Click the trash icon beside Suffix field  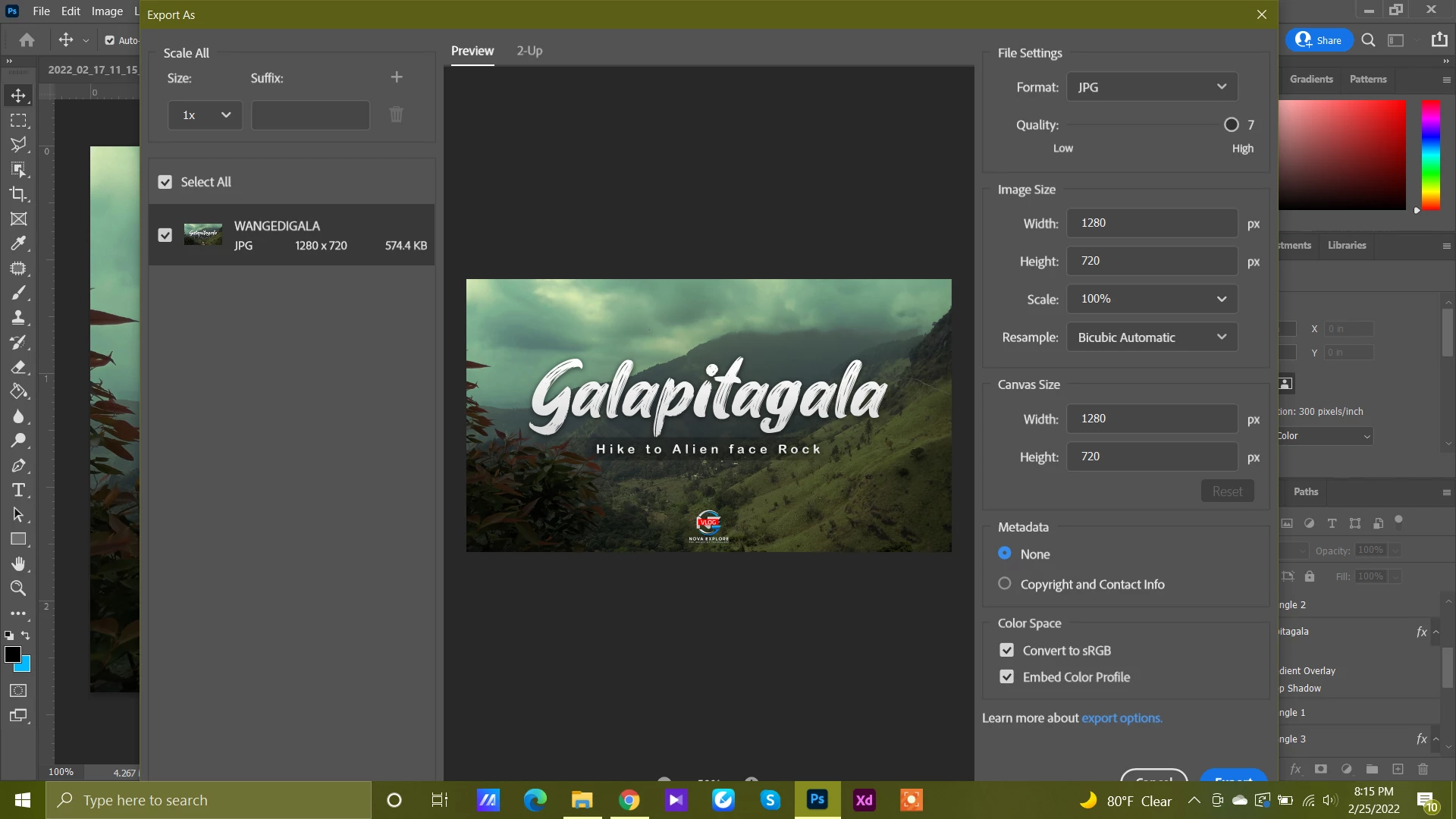[x=397, y=115]
